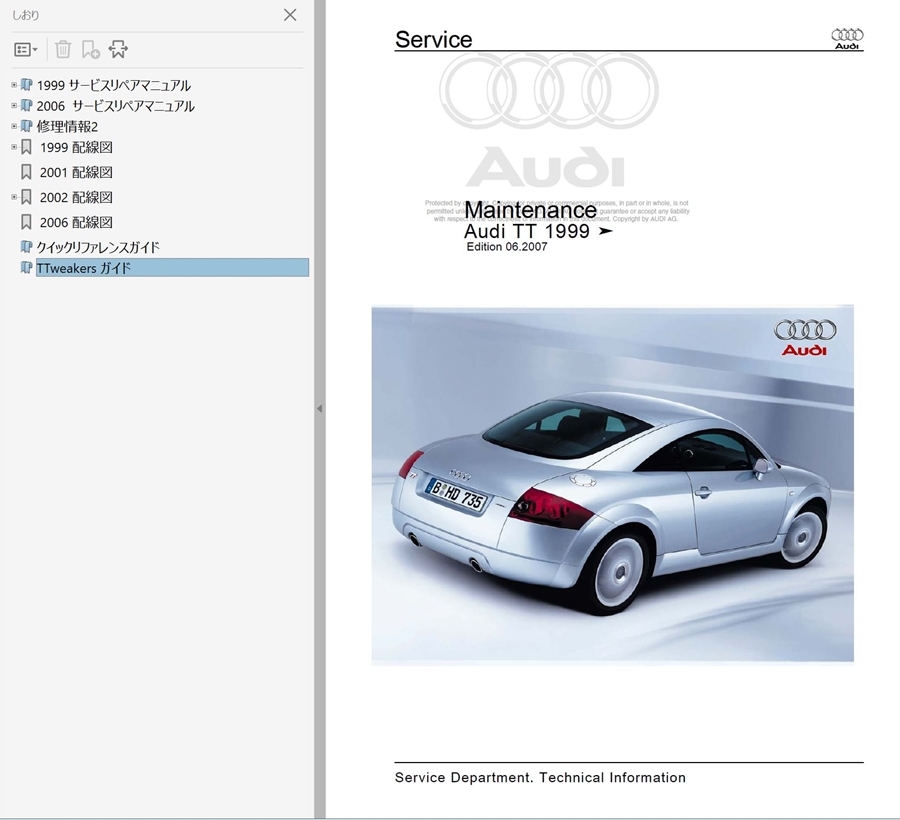Collapse the side panel using the divider arrow
Screen dimensions: 900x820
[320, 409]
